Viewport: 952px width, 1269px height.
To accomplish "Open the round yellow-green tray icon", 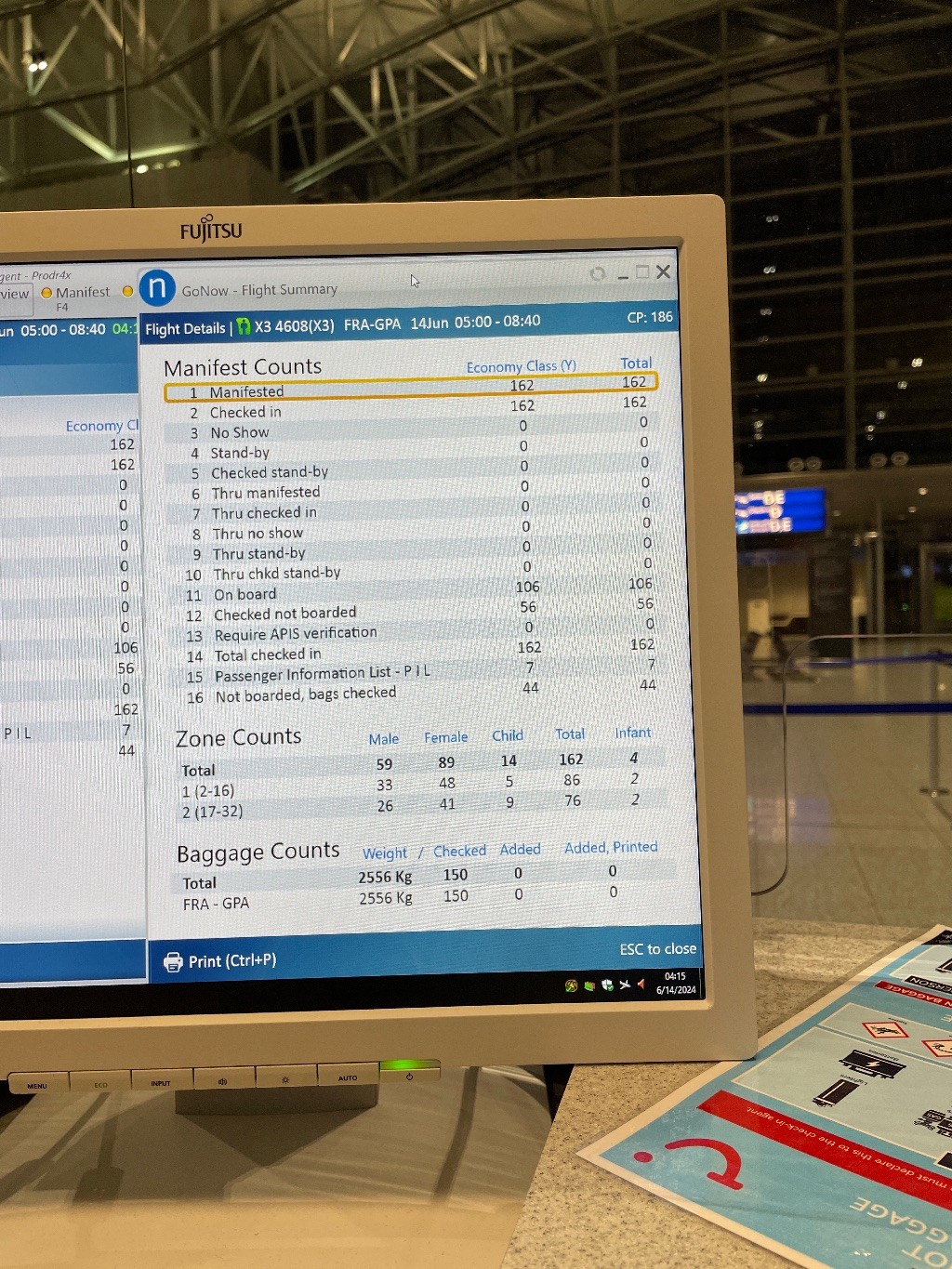I will coord(571,986).
